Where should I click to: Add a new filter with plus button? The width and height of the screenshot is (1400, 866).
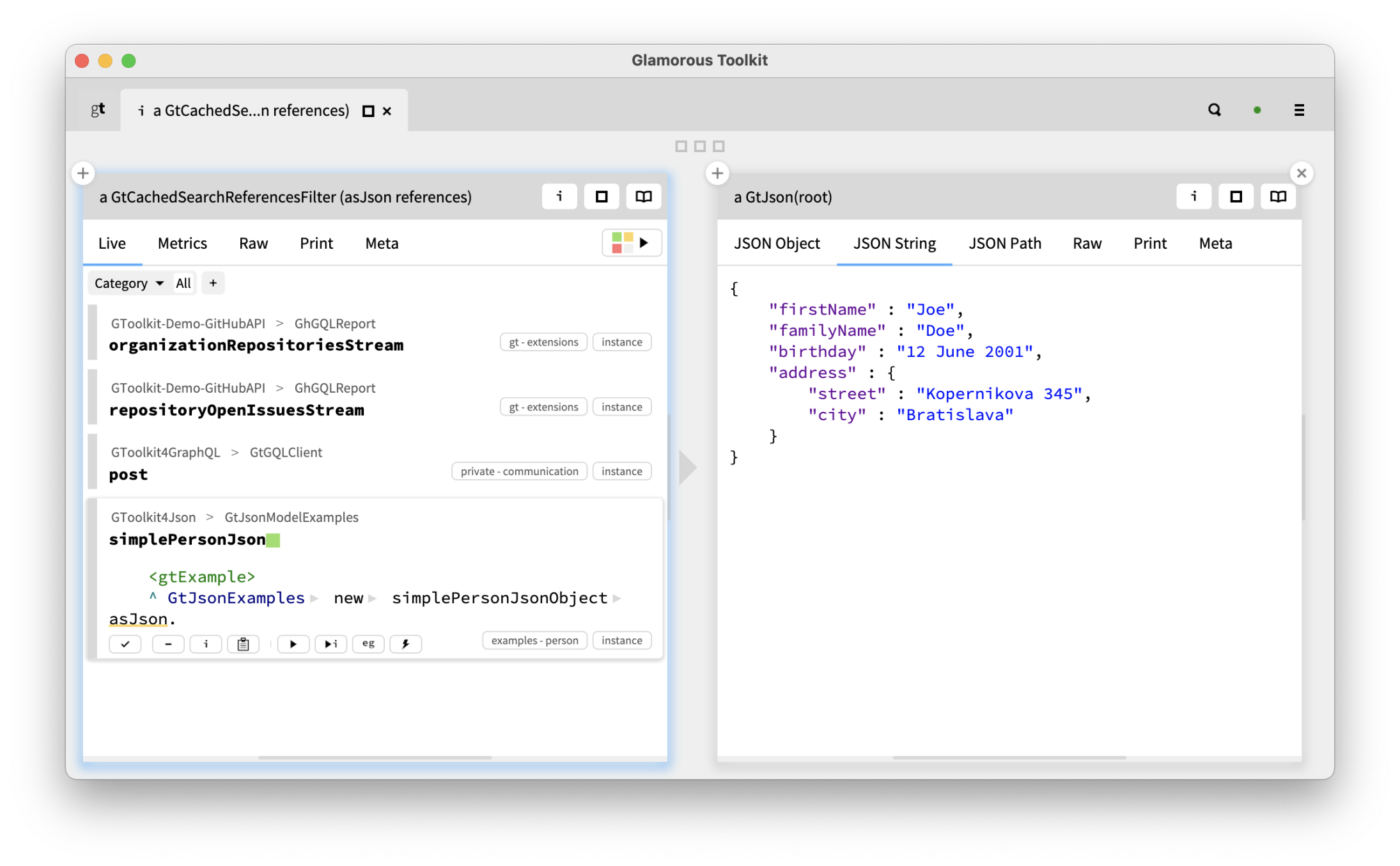pos(213,283)
